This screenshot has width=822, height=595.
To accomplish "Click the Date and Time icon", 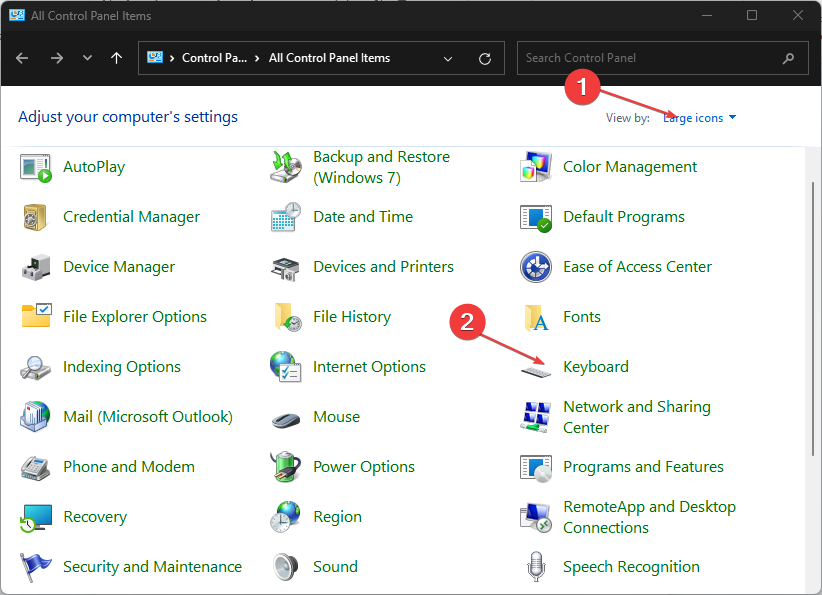I will (x=286, y=217).
